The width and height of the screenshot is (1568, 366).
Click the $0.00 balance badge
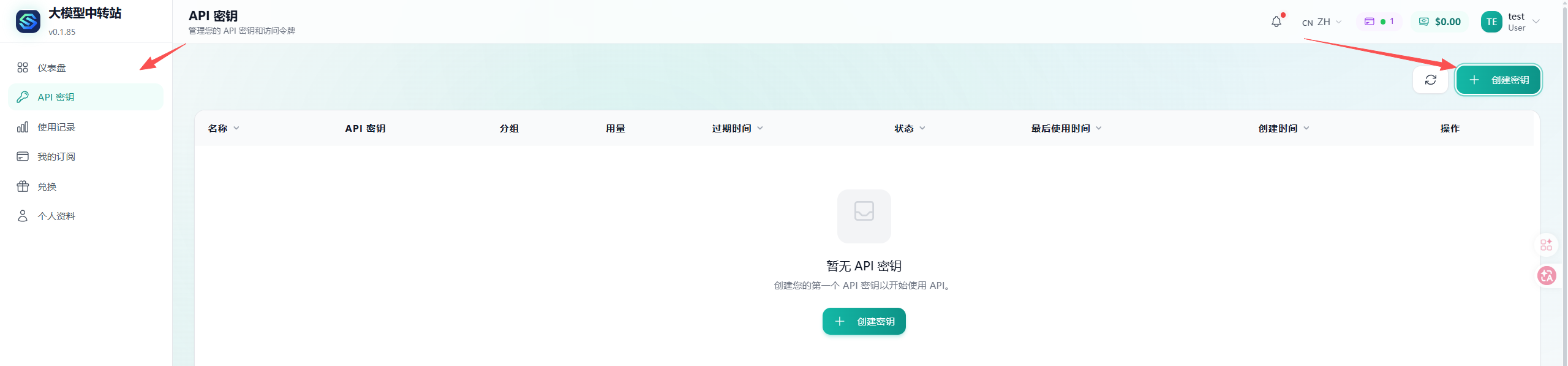[1440, 21]
